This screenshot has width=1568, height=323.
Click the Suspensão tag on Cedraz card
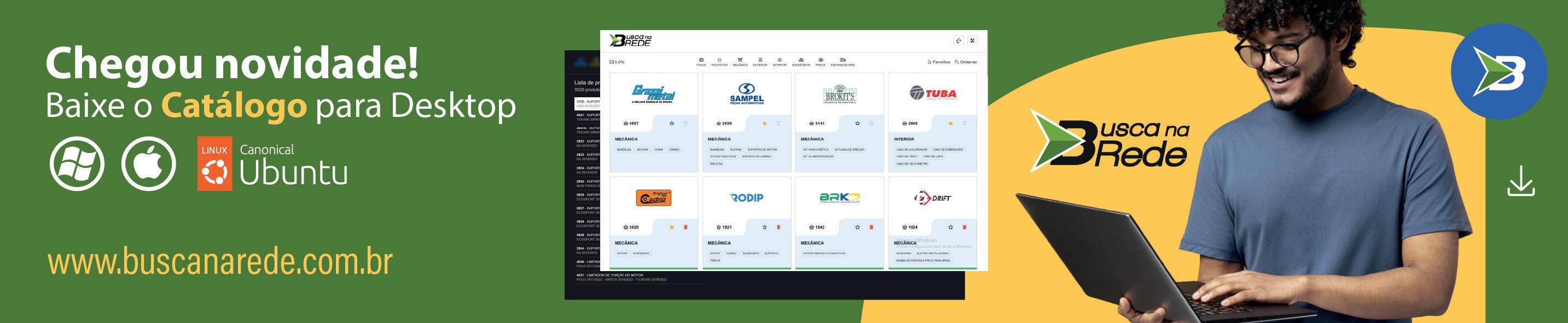(641, 253)
